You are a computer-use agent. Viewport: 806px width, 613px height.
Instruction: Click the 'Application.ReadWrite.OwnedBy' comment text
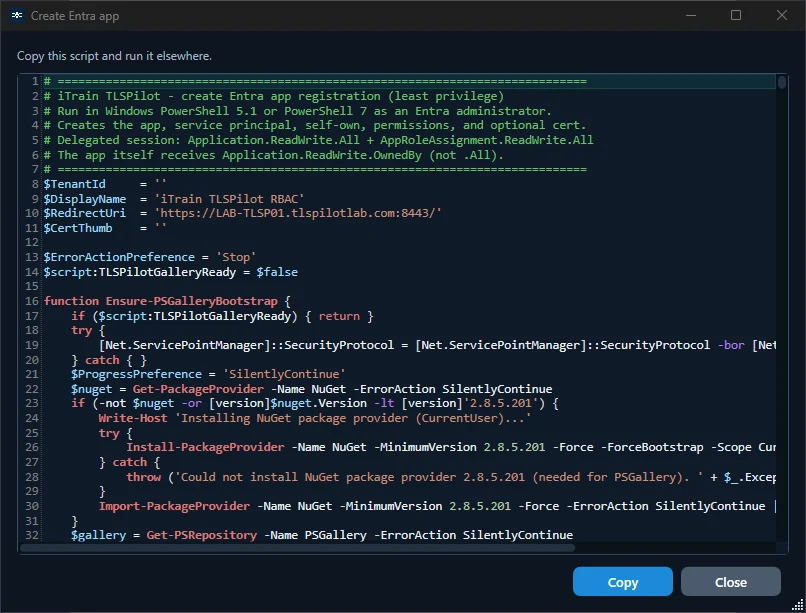322,155
